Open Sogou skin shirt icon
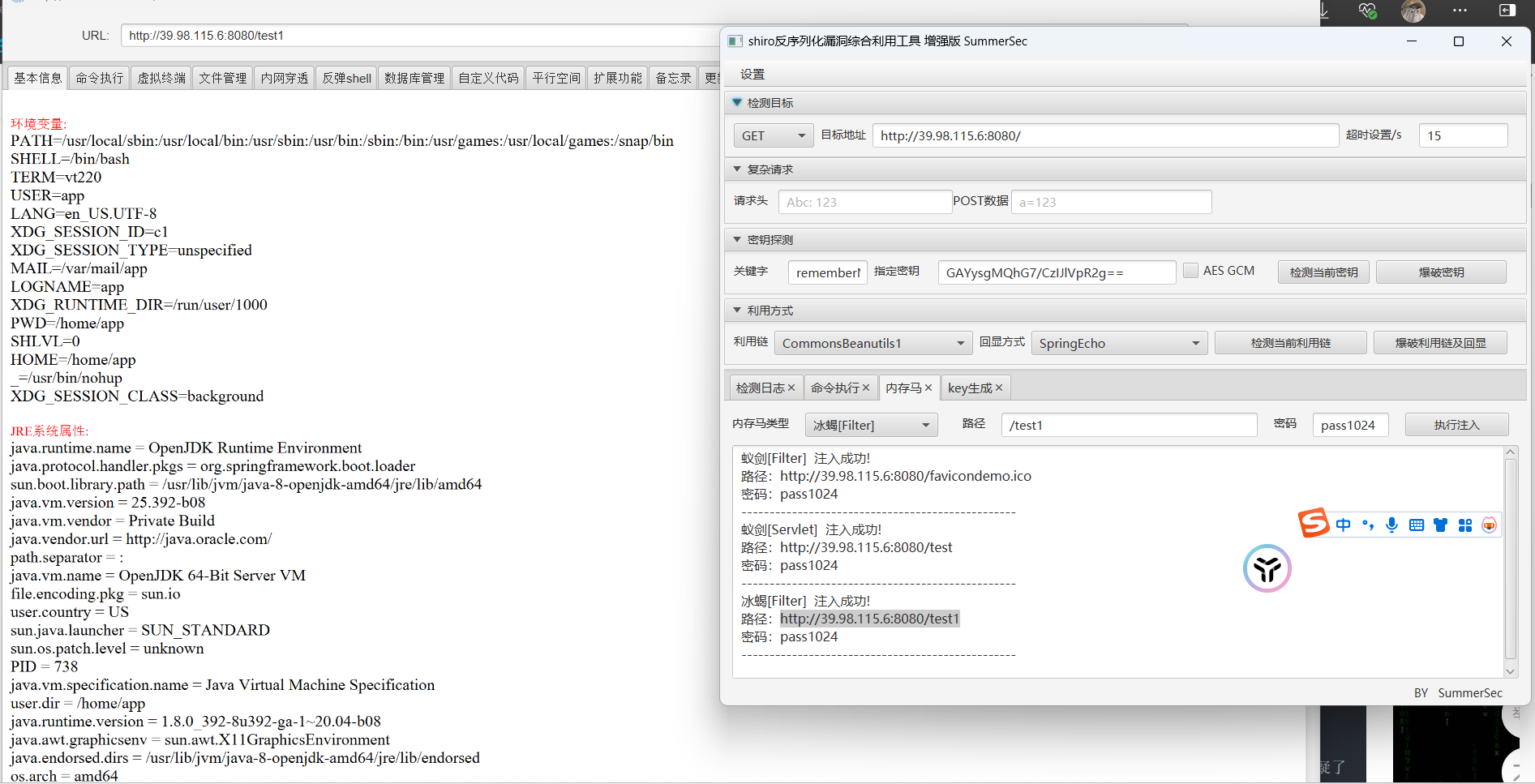This screenshot has height=784, width=1535. (1440, 525)
